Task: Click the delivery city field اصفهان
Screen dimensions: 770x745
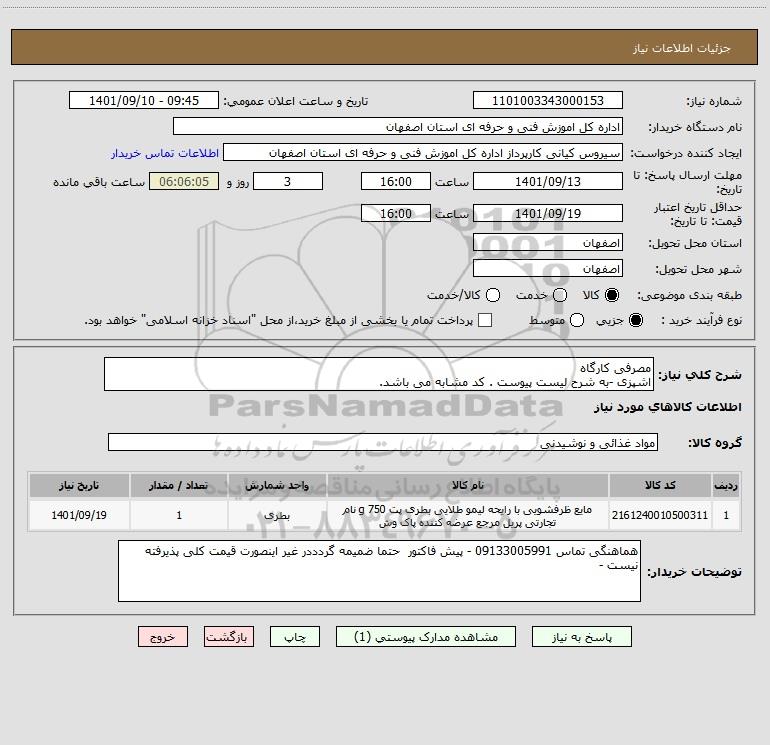Action: (548, 269)
